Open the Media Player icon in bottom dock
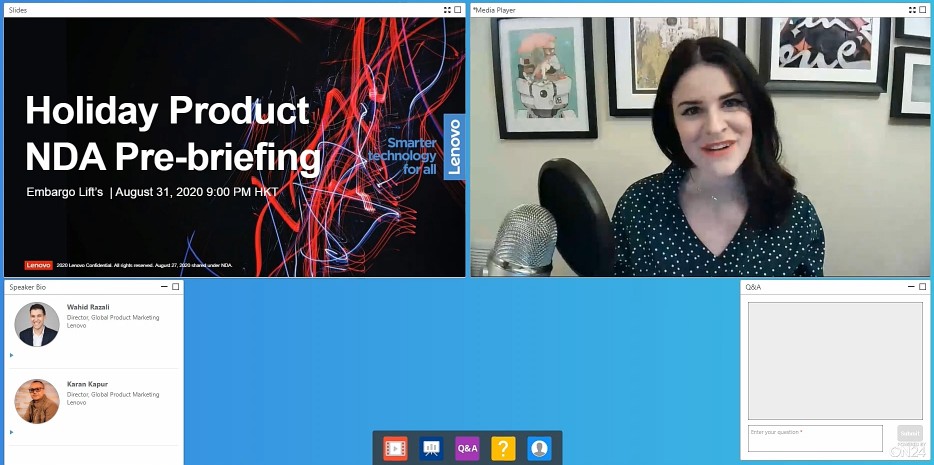 [x=395, y=448]
